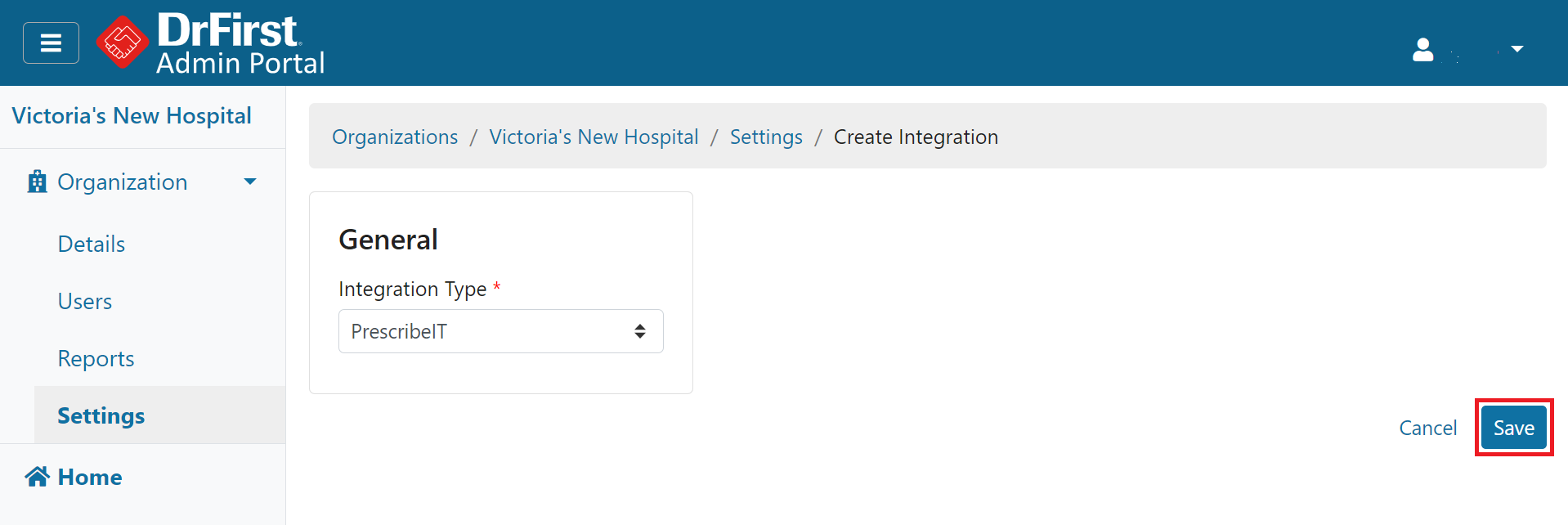Screen dimensions: 1568x525
Task: Go to Users in the sidebar
Action: 85,301
